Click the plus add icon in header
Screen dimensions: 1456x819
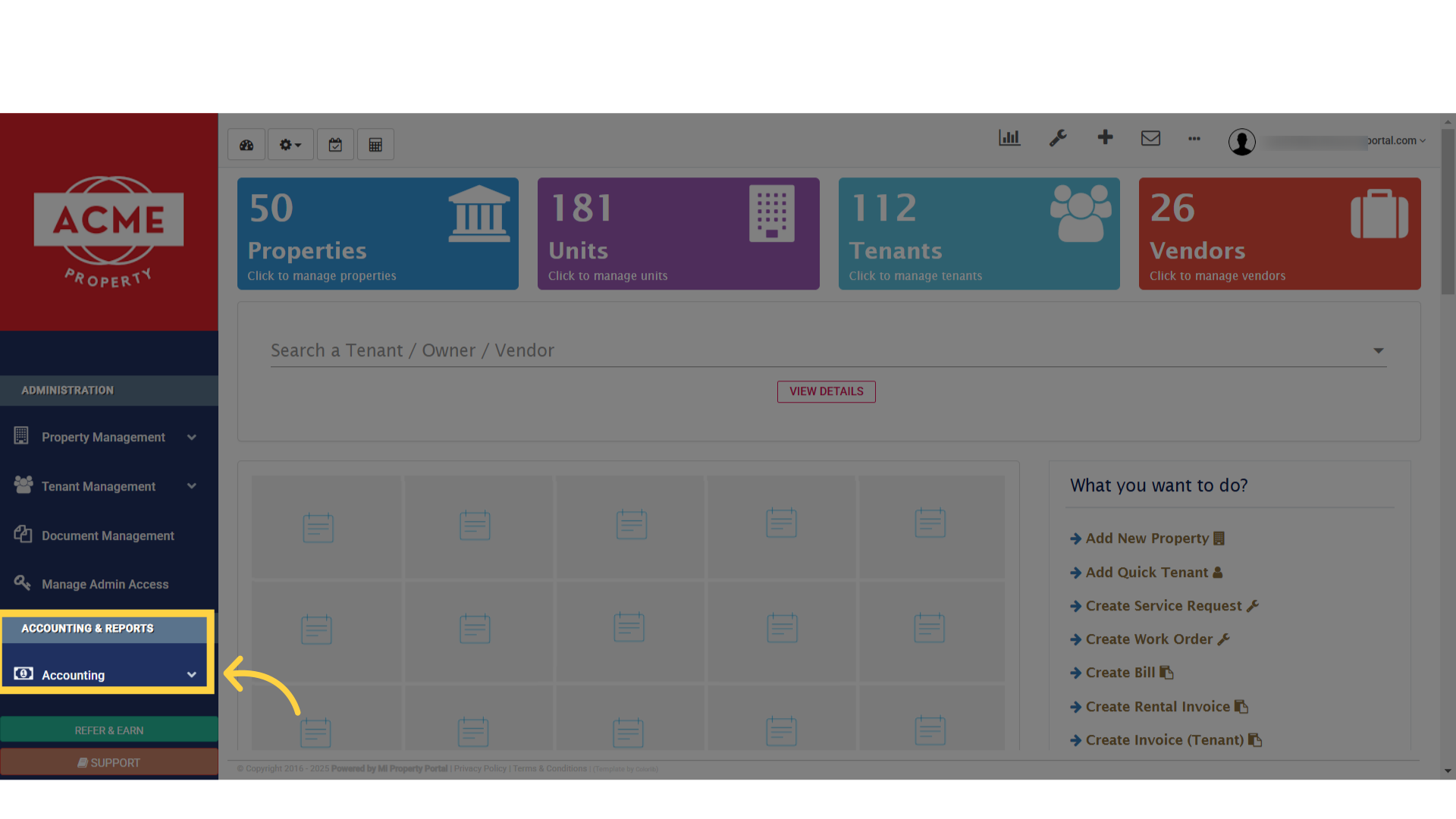pos(1105,137)
